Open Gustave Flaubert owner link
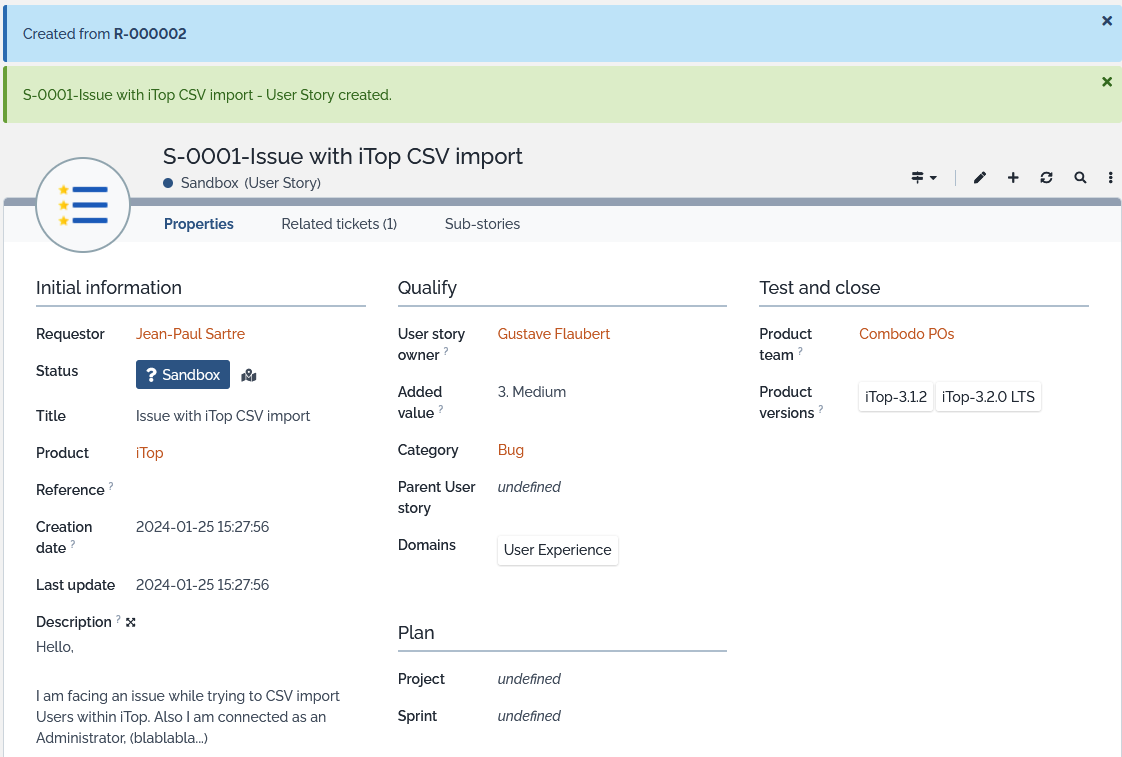Viewport: 1122px width, 757px height. point(553,334)
